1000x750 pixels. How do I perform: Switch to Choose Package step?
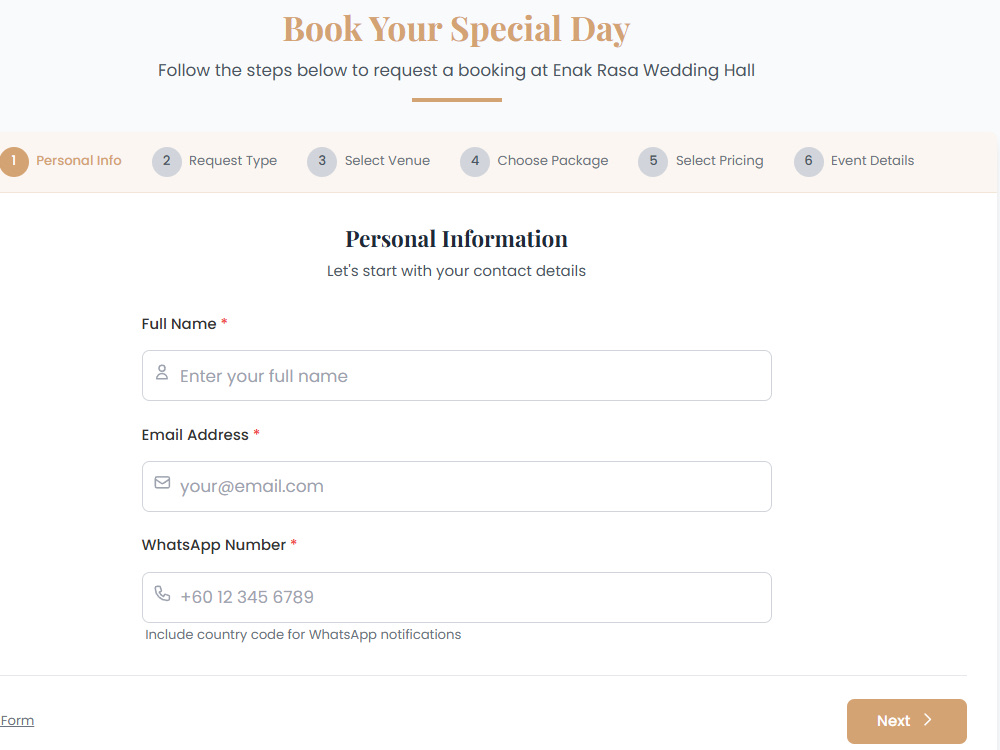pos(553,161)
